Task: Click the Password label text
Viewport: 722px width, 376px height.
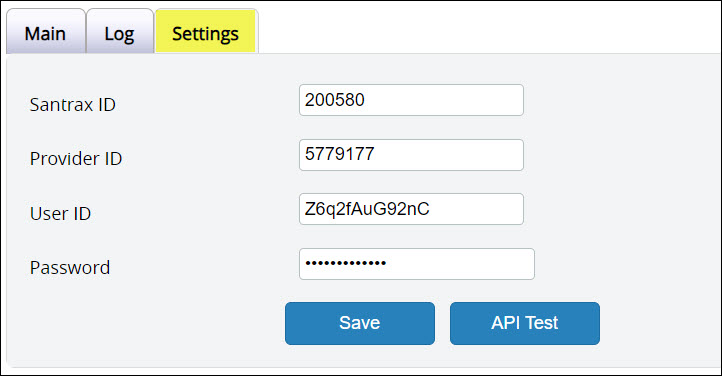Action: click(x=70, y=268)
